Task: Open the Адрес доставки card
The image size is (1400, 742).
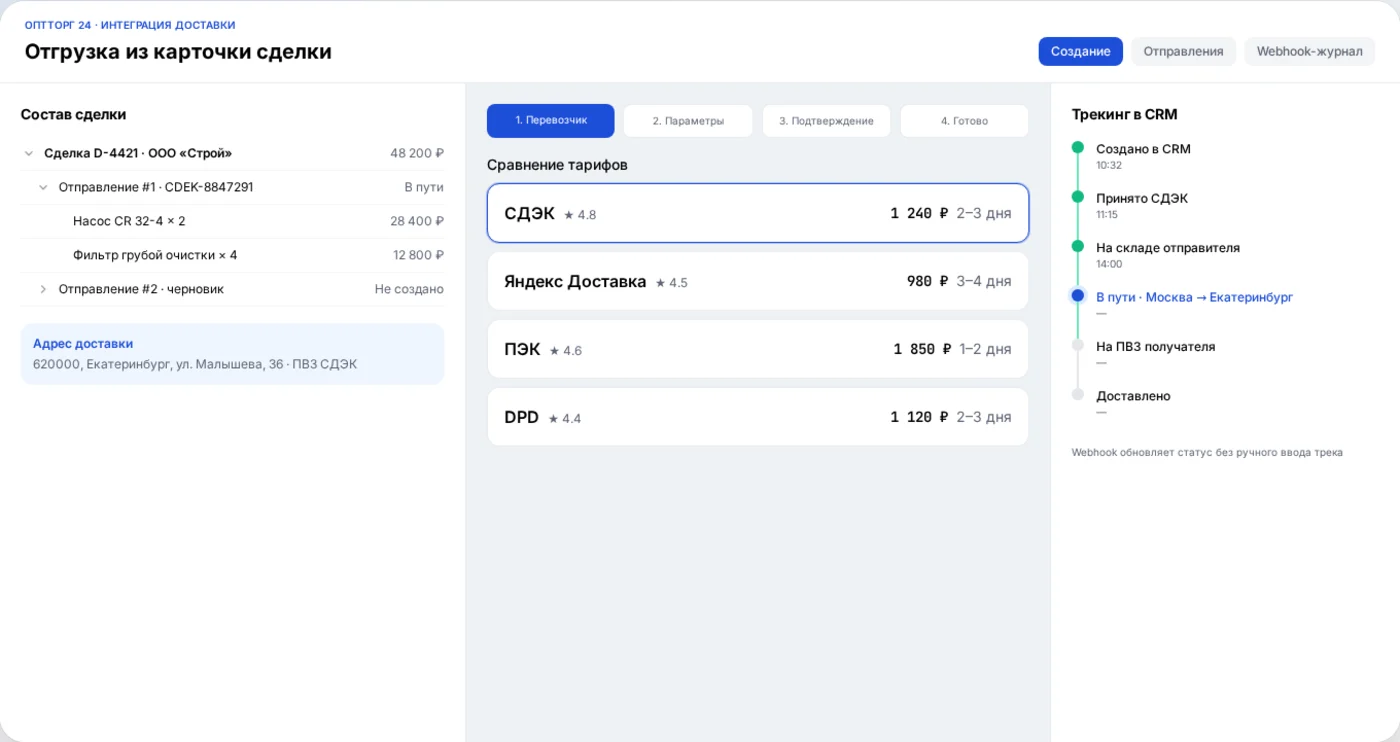Action: click(x=232, y=354)
